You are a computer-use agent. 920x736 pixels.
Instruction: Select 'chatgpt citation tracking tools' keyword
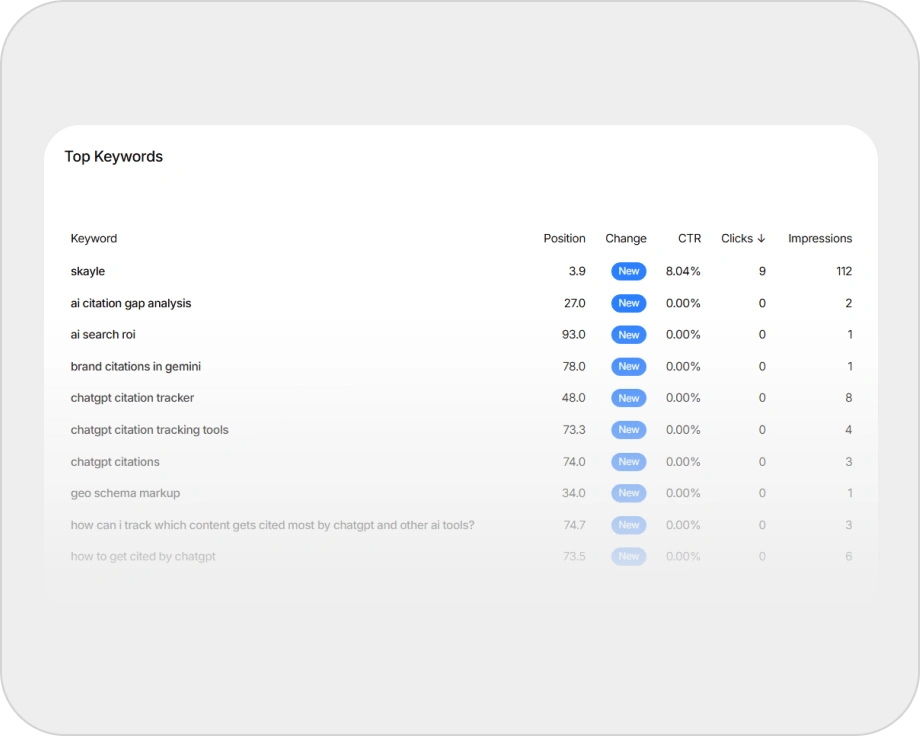click(x=150, y=430)
